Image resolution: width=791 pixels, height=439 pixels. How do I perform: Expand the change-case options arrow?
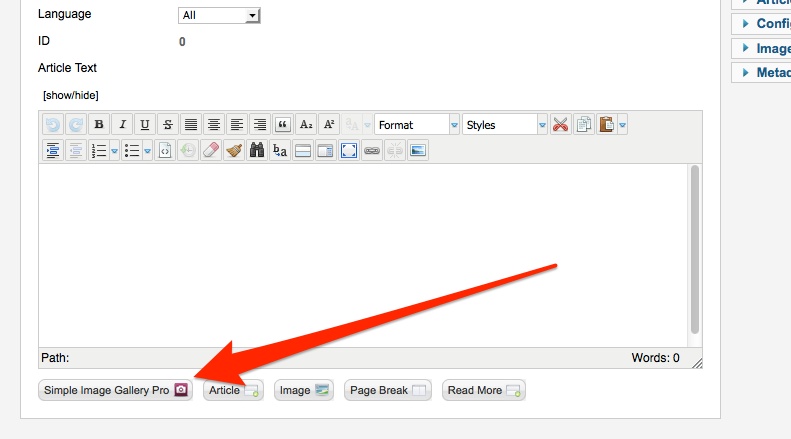point(367,125)
